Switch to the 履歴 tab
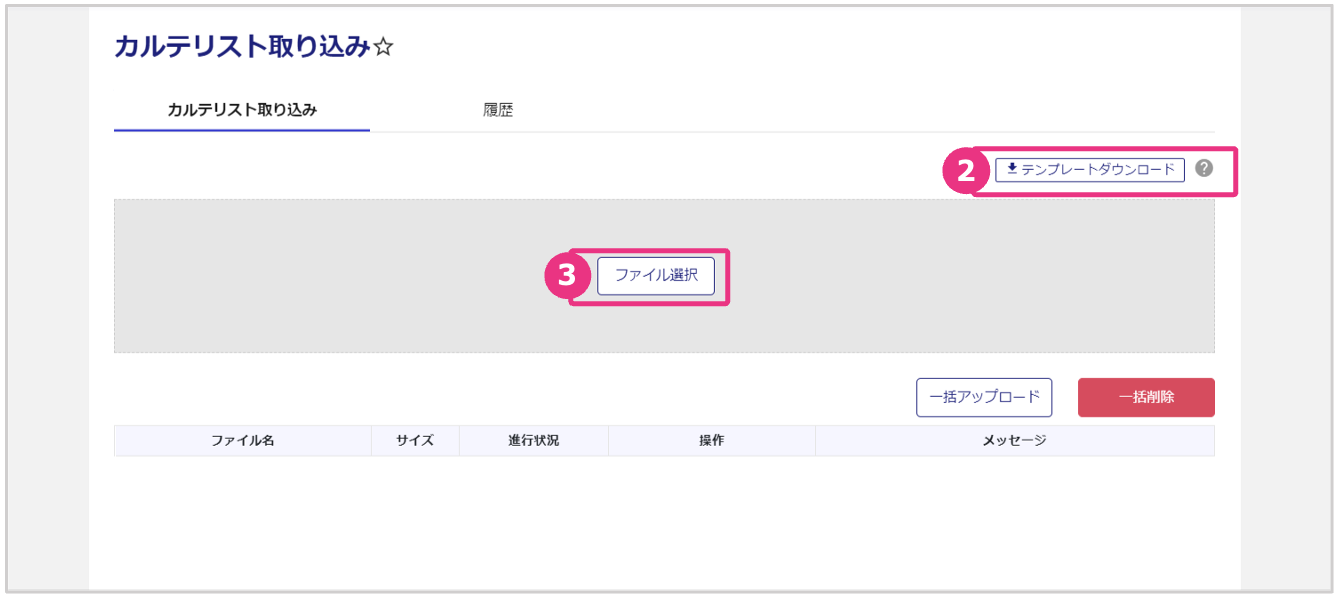 pyautogui.click(x=498, y=110)
